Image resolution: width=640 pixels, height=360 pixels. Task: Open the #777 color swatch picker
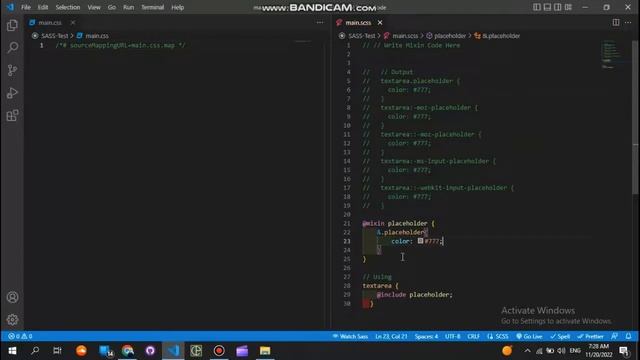420,241
